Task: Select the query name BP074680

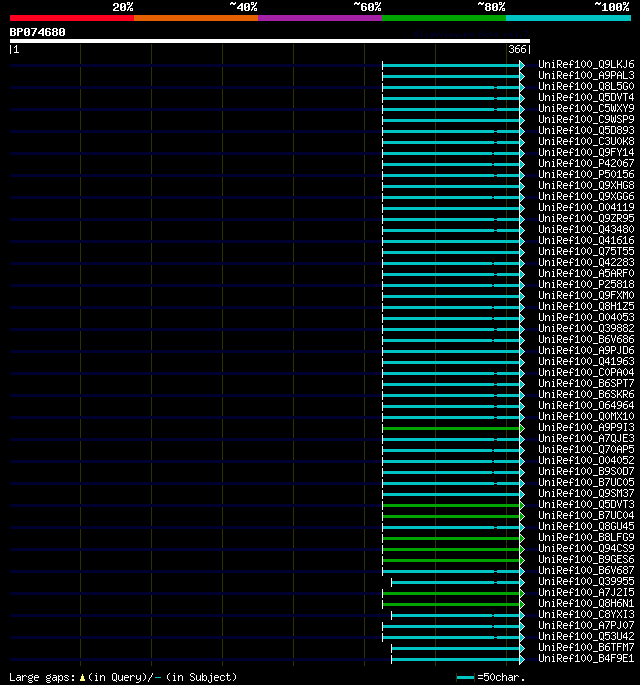Action: [x=38, y=32]
